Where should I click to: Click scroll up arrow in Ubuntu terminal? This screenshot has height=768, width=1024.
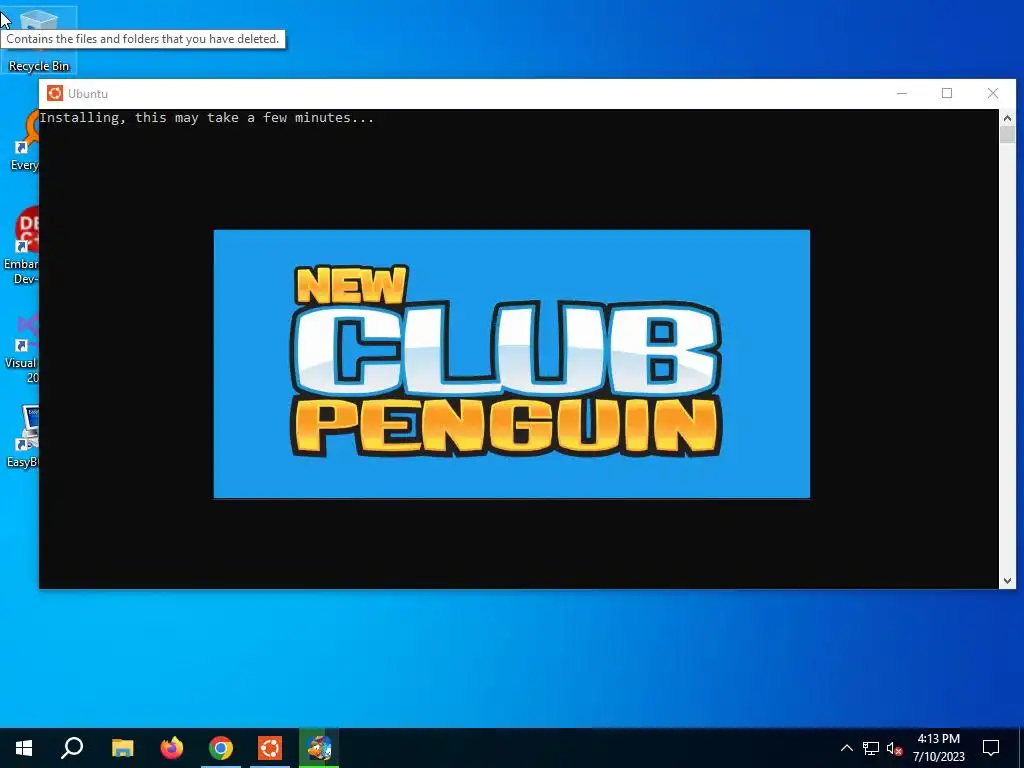1007,118
